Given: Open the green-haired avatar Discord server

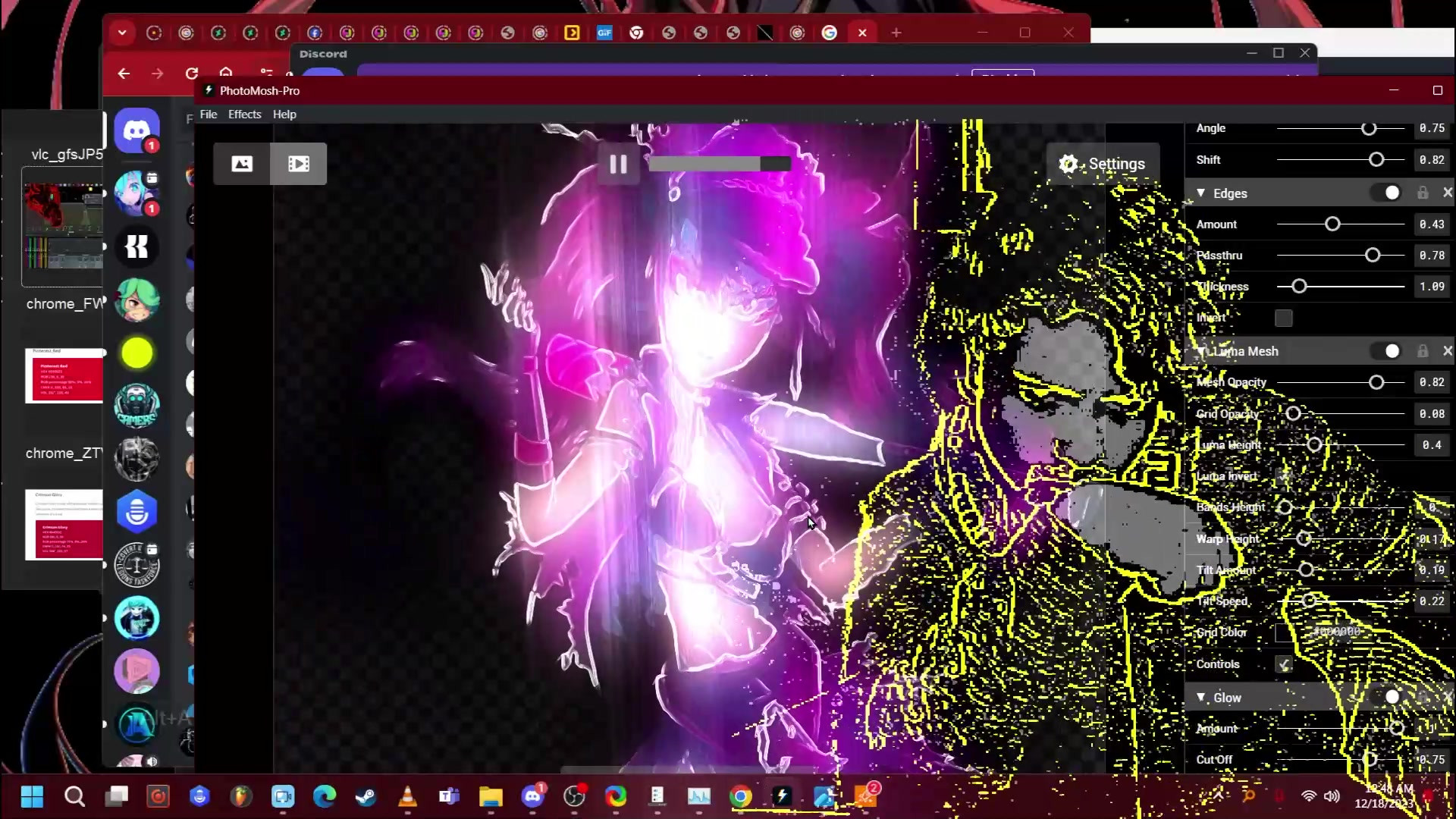Looking at the screenshot, I should [136, 300].
